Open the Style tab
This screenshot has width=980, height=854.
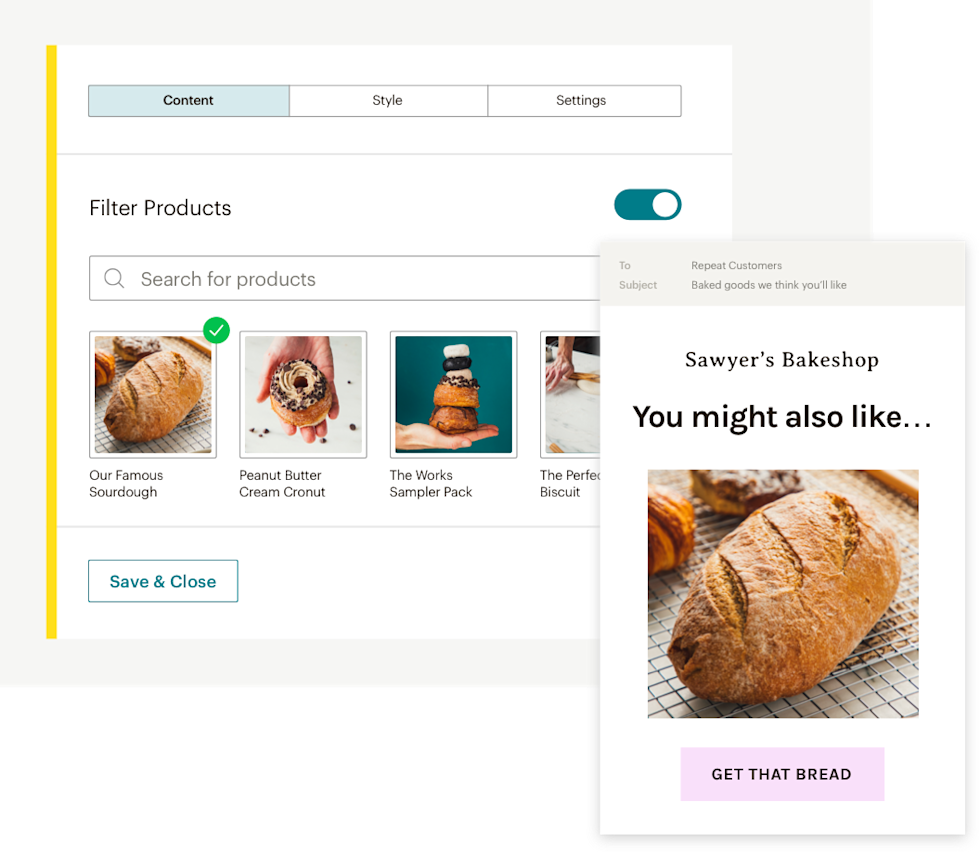coord(388,101)
